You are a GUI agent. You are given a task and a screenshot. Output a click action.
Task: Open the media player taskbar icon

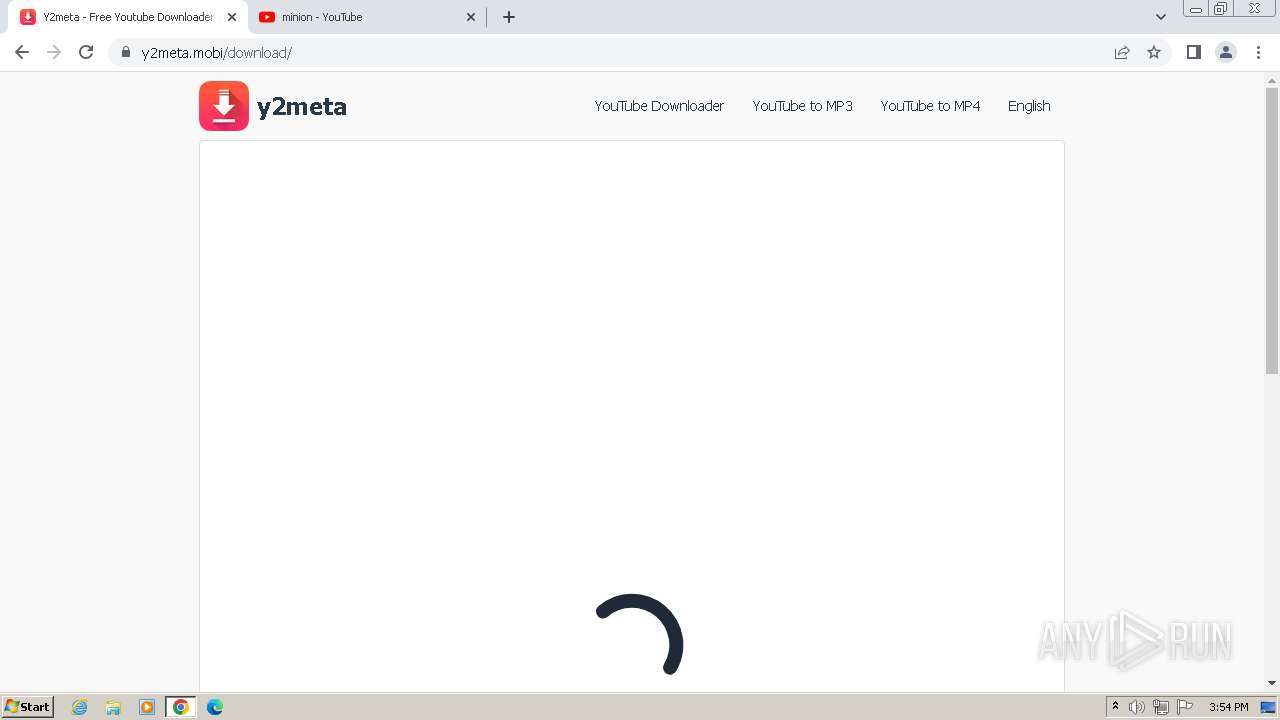[147, 707]
